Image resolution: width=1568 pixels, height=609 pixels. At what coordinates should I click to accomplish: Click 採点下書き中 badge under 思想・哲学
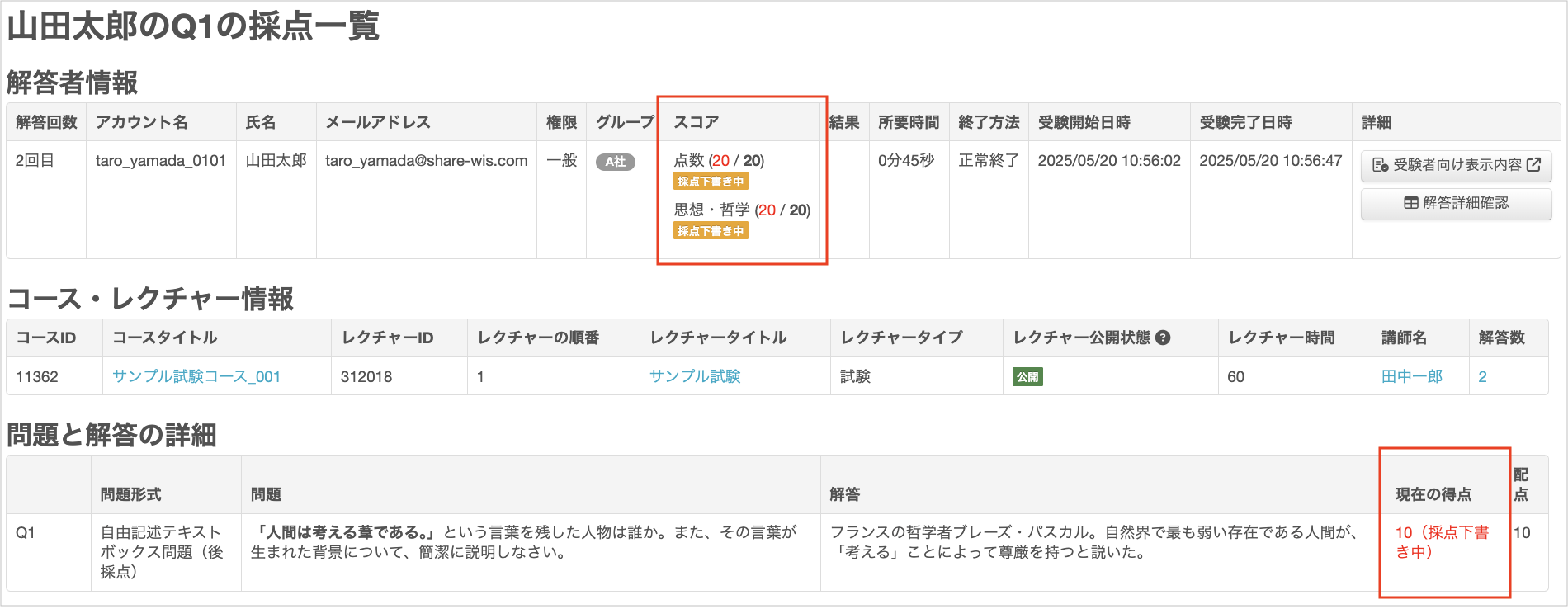pos(711,231)
